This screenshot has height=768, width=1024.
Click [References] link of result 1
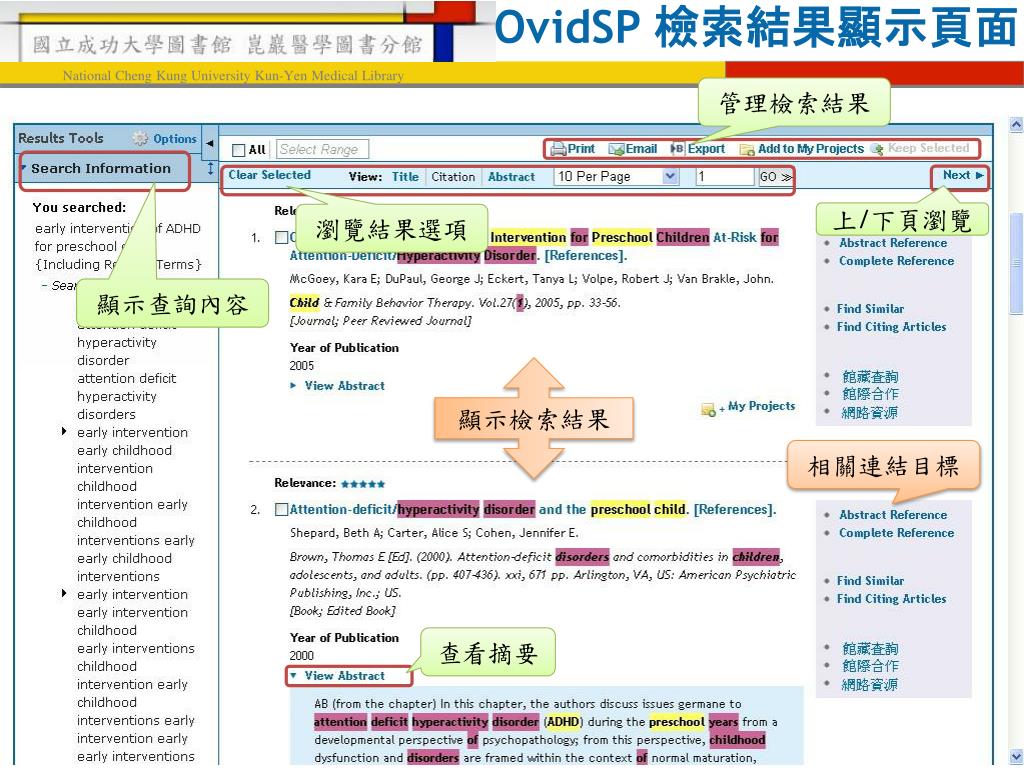click(586, 255)
